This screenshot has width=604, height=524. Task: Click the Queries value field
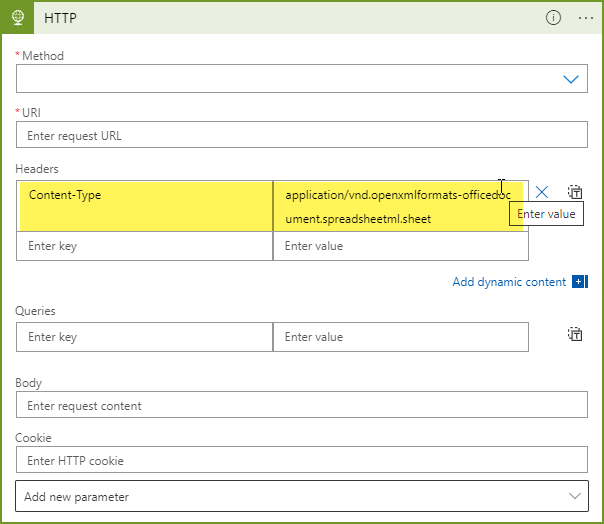tap(400, 337)
